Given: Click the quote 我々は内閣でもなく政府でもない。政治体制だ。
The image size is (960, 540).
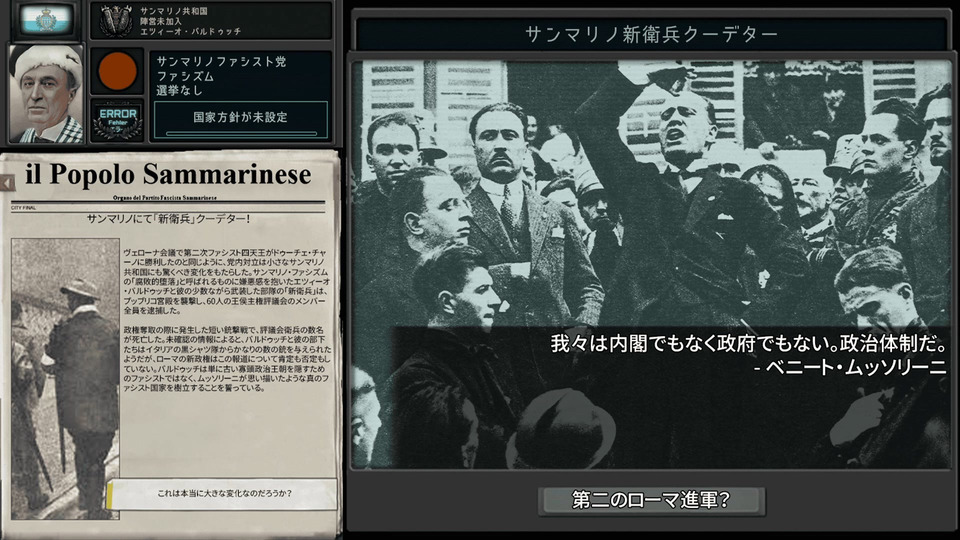Looking at the screenshot, I should pyautogui.click(x=749, y=343).
